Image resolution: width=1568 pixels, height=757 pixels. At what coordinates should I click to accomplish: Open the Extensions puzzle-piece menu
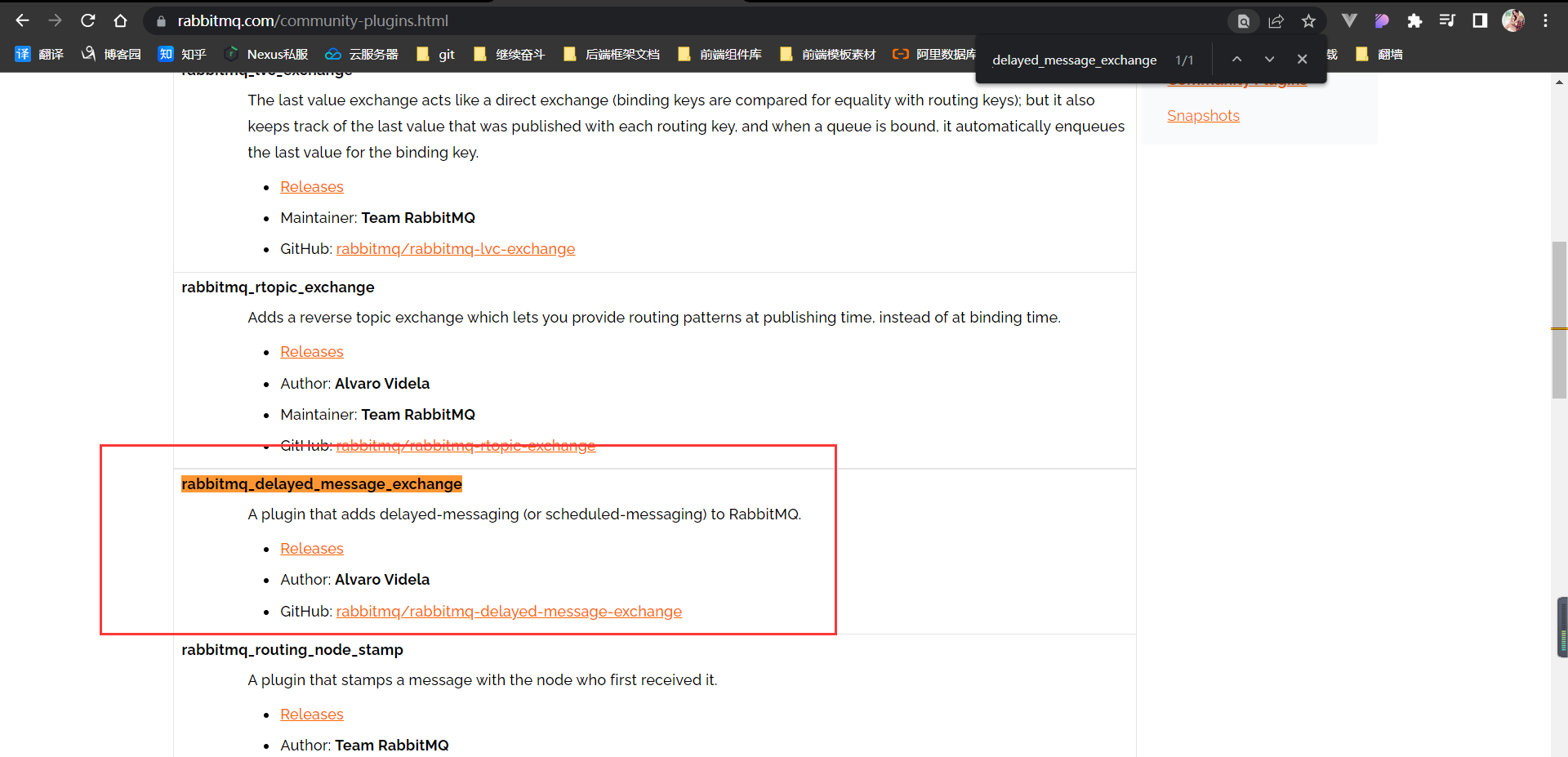[x=1414, y=21]
